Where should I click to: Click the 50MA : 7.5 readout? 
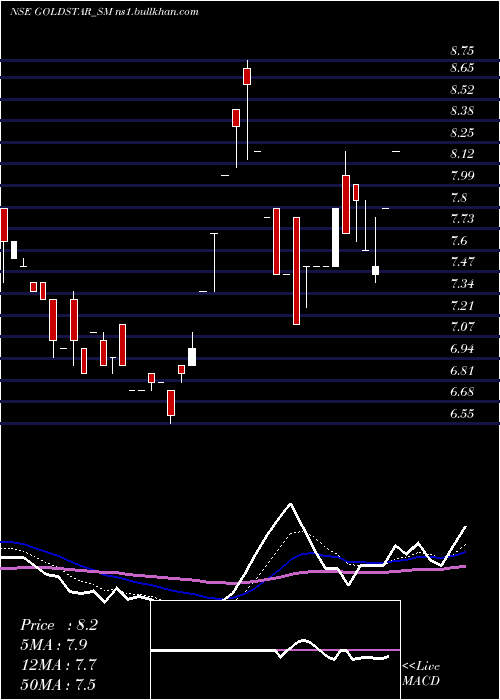tap(58, 684)
